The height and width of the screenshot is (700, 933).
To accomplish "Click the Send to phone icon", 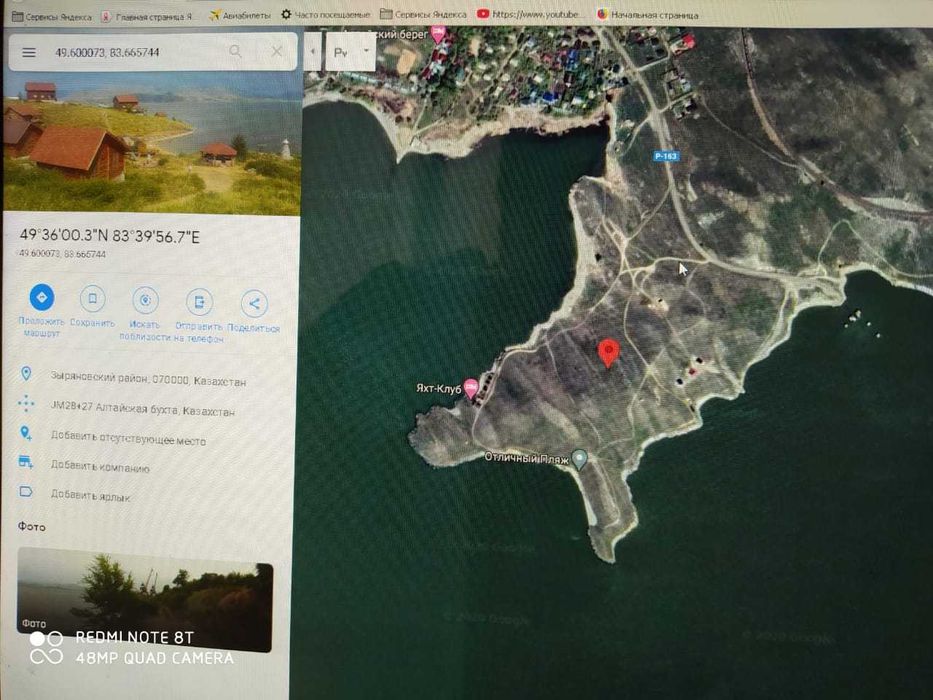I will point(199,302).
